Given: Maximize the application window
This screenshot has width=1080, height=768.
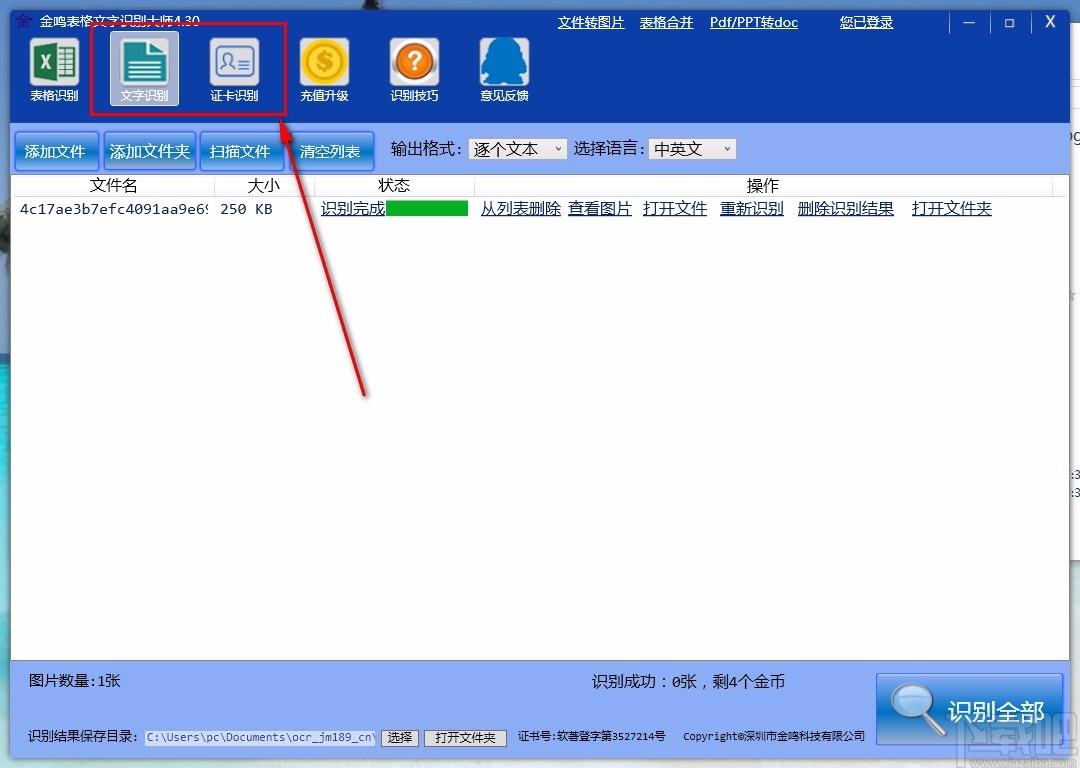Looking at the screenshot, I should tap(1009, 23).
